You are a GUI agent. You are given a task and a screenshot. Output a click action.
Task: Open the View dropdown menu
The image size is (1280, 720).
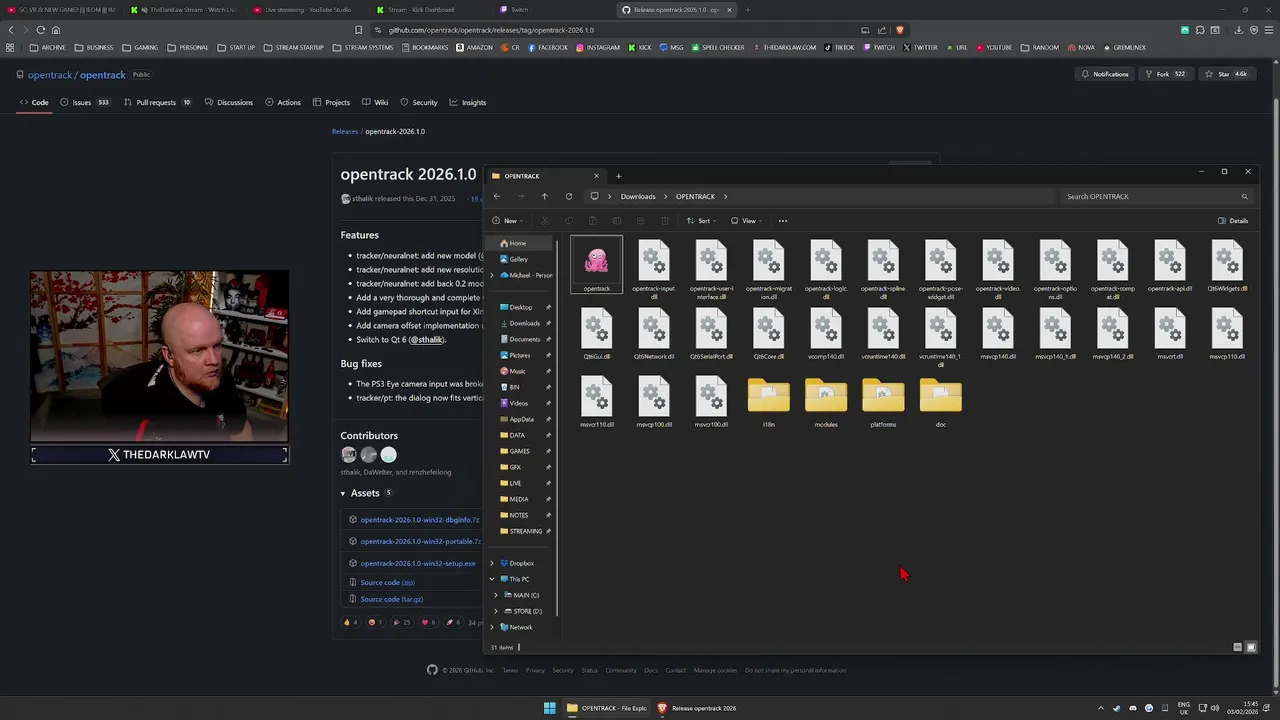[747, 221]
